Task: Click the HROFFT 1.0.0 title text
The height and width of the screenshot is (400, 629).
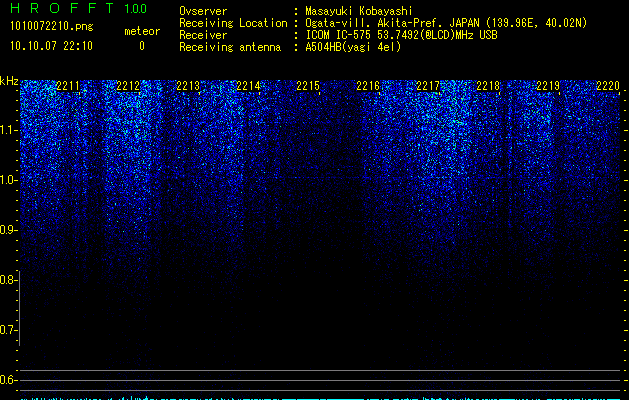Action: [78, 8]
